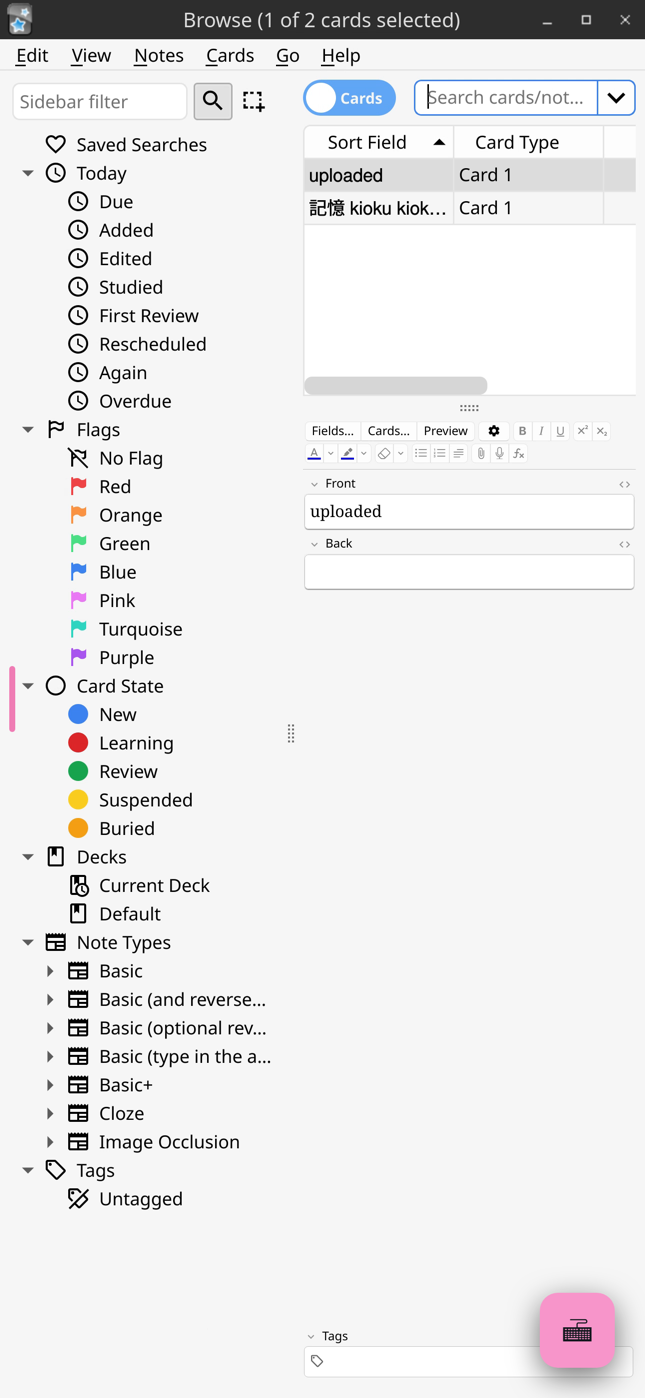The width and height of the screenshot is (645, 1398).
Task: Toggle HTML editor for Back field
Action: (625, 544)
